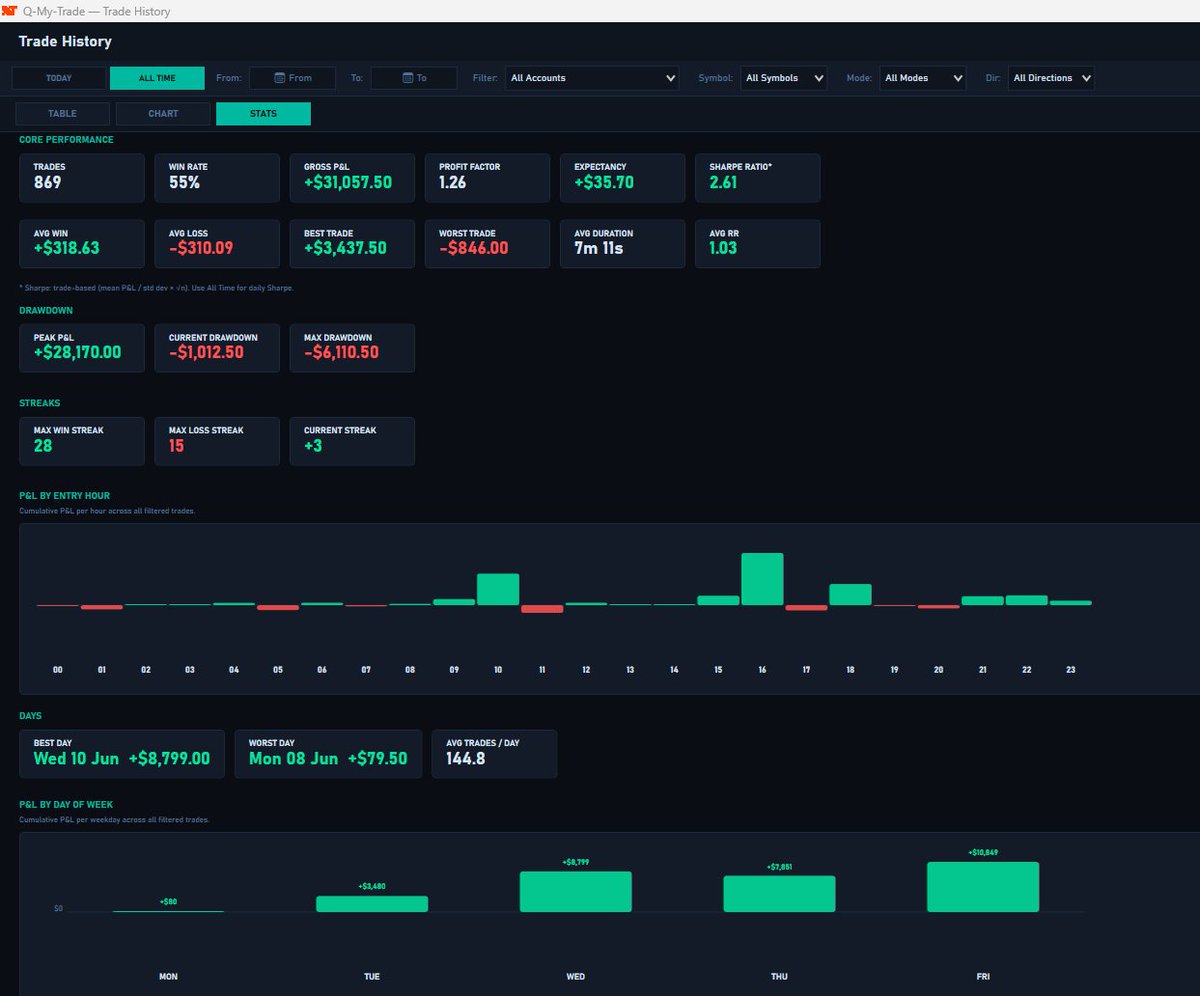
Task: Open the All Modes dropdown
Action: 923,78
